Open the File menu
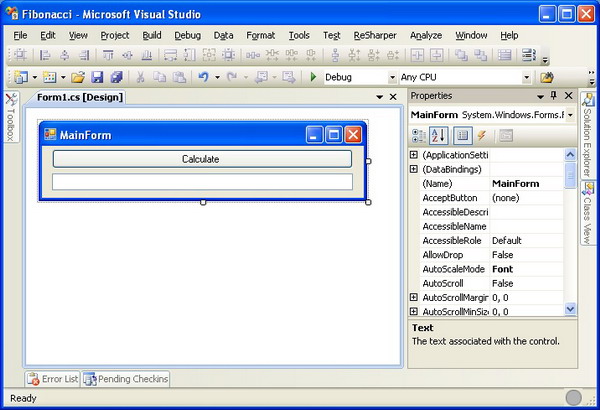Screen dimensions: 600x410 pyautogui.click(x=20, y=35)
